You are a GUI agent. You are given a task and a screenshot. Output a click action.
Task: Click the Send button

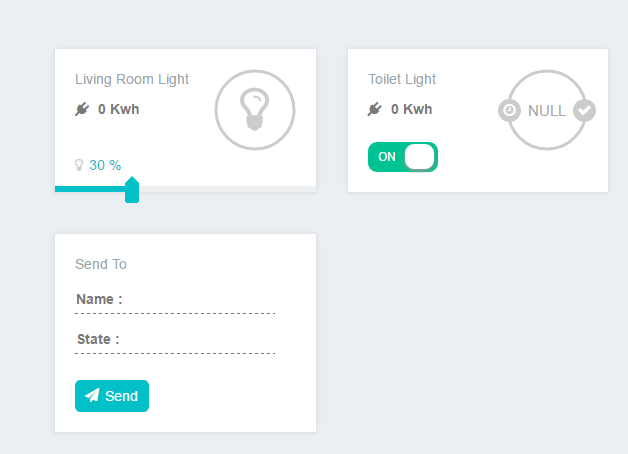pyautogui.click(x=112, y=396)
